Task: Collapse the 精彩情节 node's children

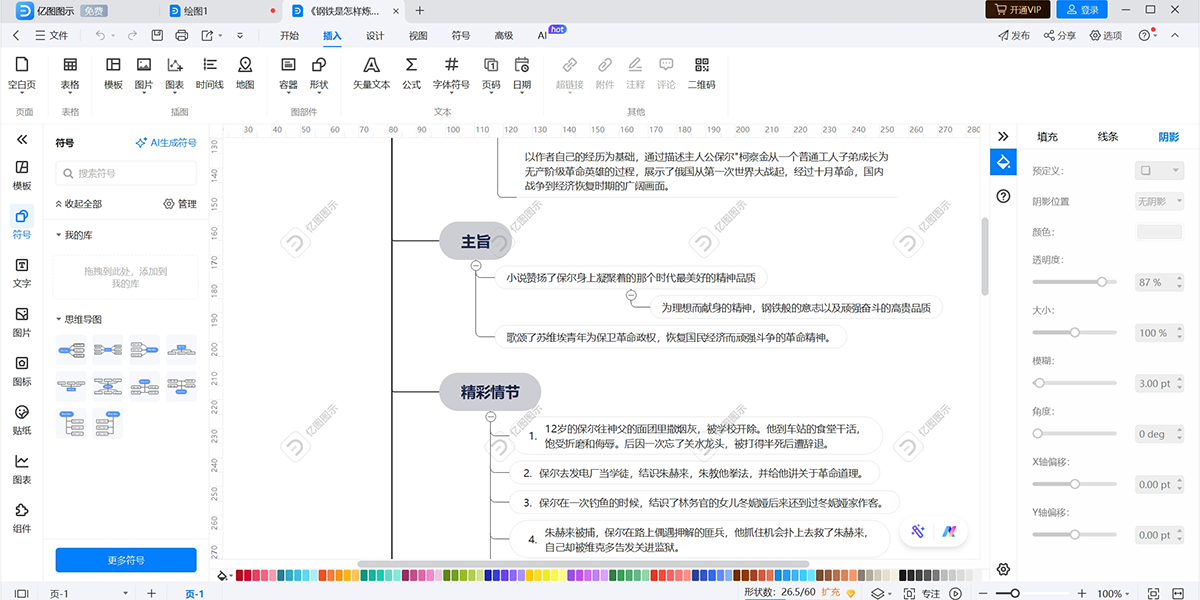Action: tap(491, 417)
